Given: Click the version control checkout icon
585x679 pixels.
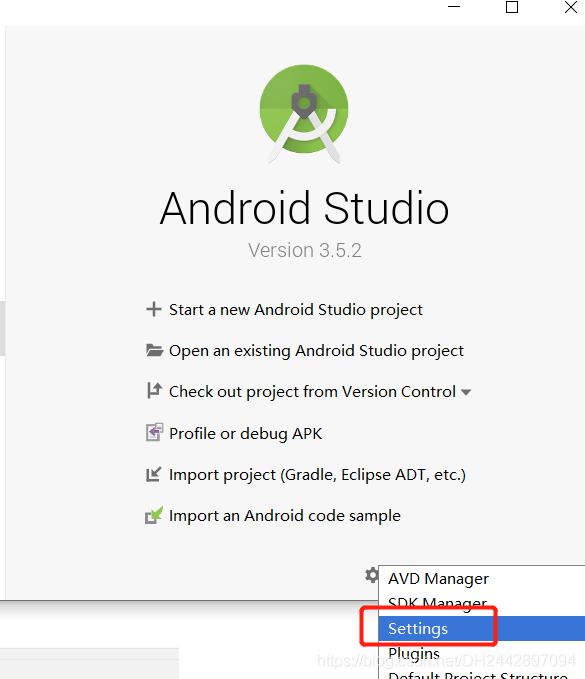Looking at the screenshot, I should 154,391.
